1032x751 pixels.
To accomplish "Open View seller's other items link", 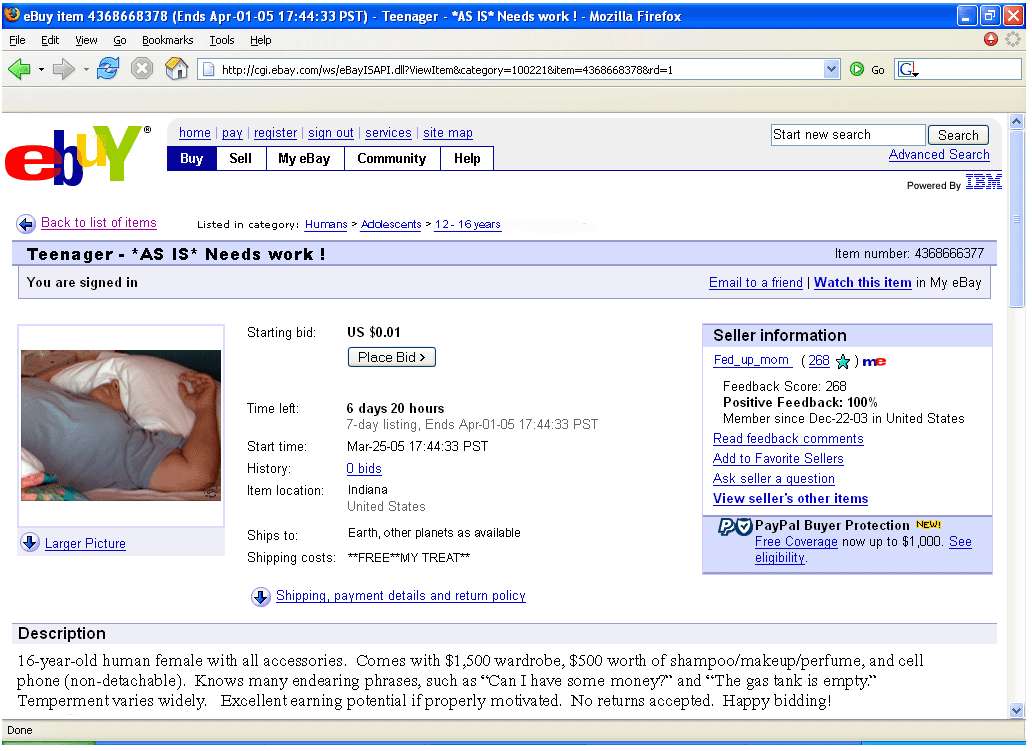I will click(790, 499).
